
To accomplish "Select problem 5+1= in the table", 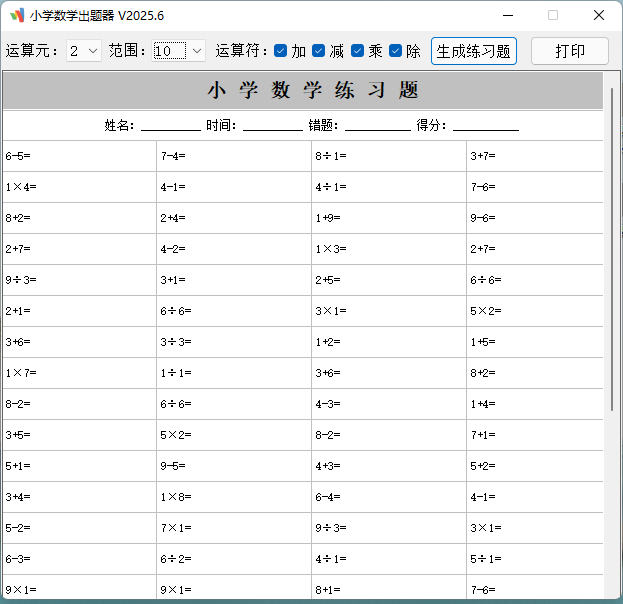I will pos(79,466).
